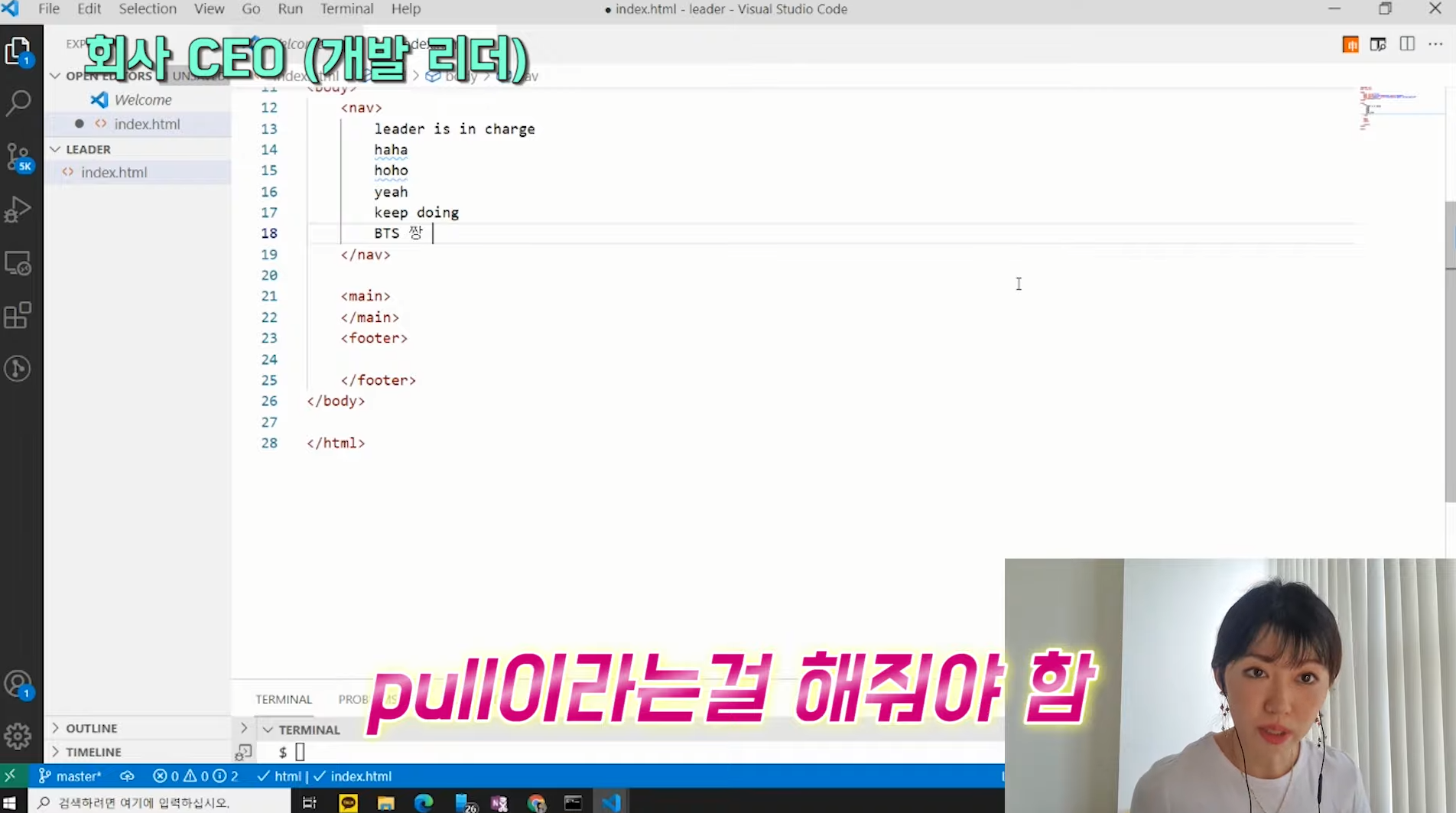Open errors and warnings count in status bar
1456x813 pixels.
point(195,776)
